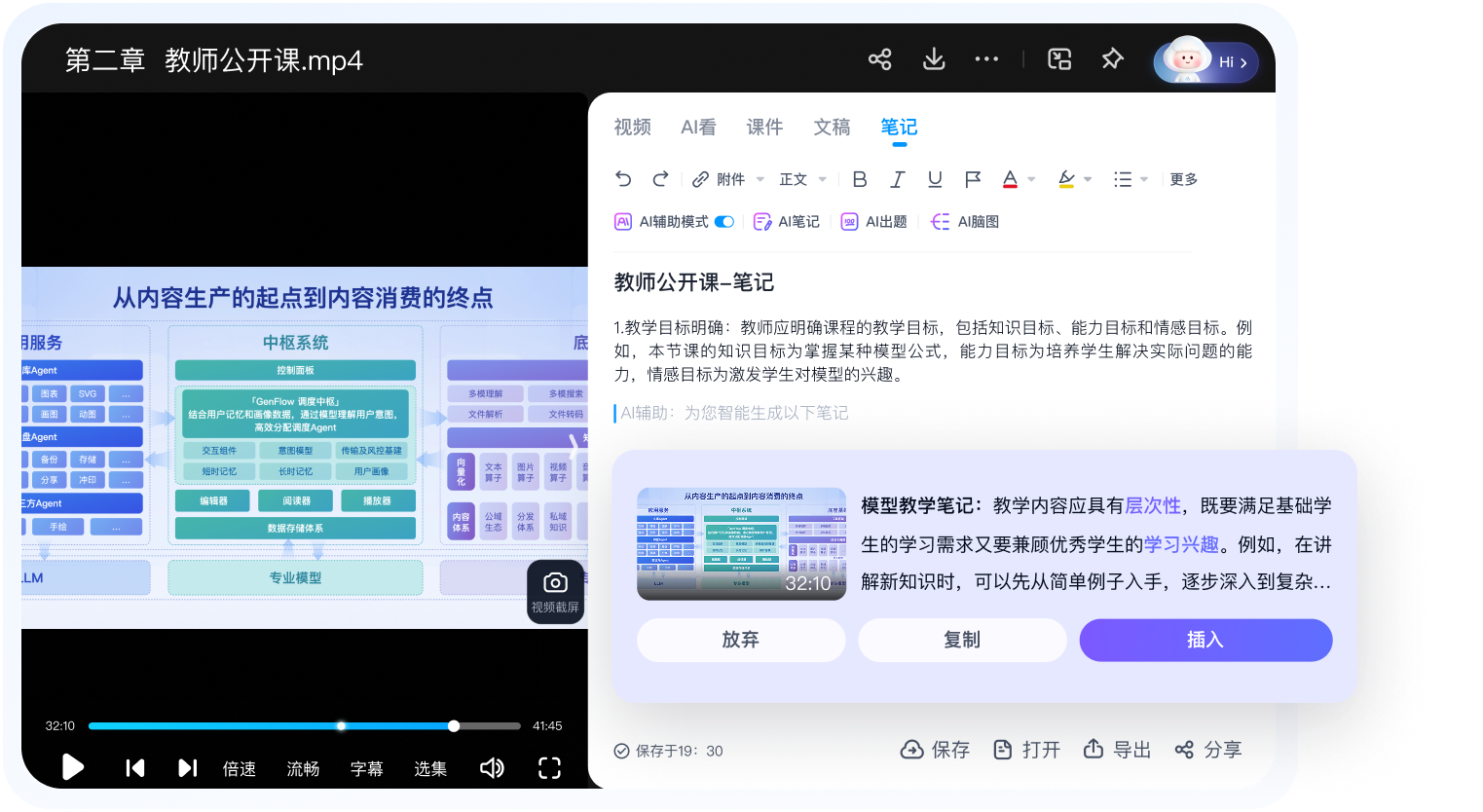The width and height of the screenshot is (1483, 812).
Task: Click the 放弃 button
Action: click(740, 640)
